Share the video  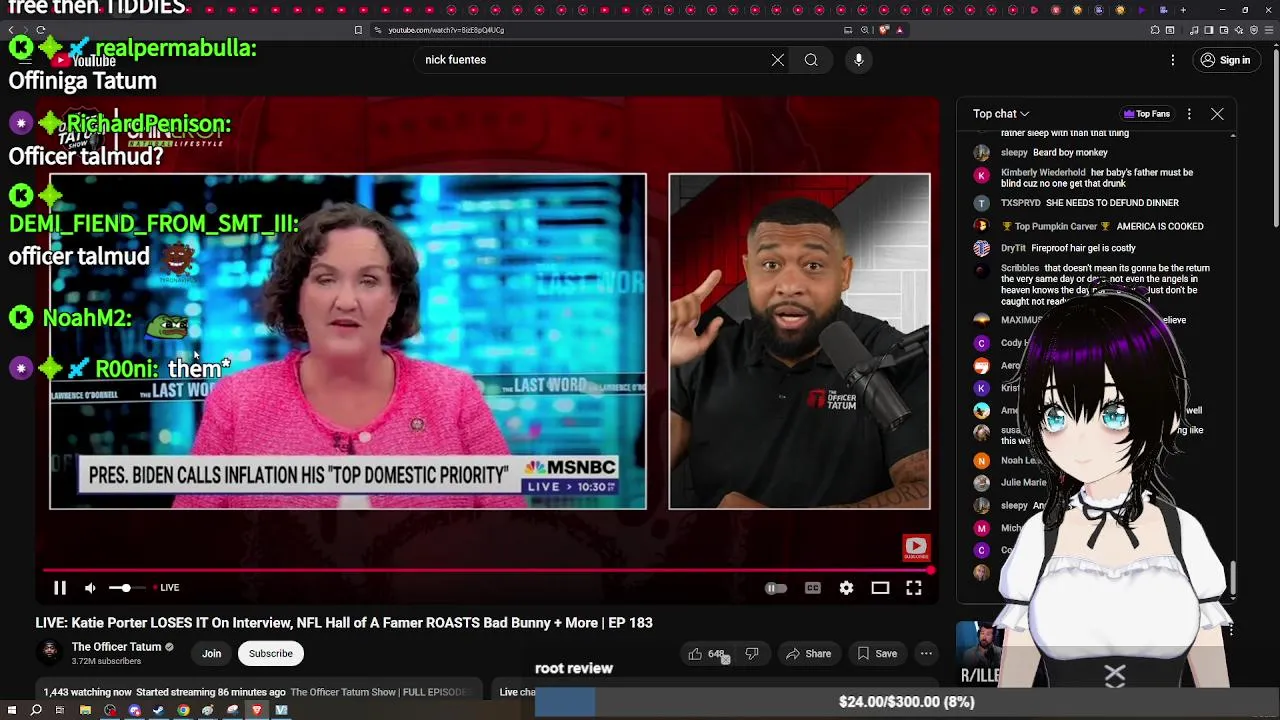click(808, 654)
